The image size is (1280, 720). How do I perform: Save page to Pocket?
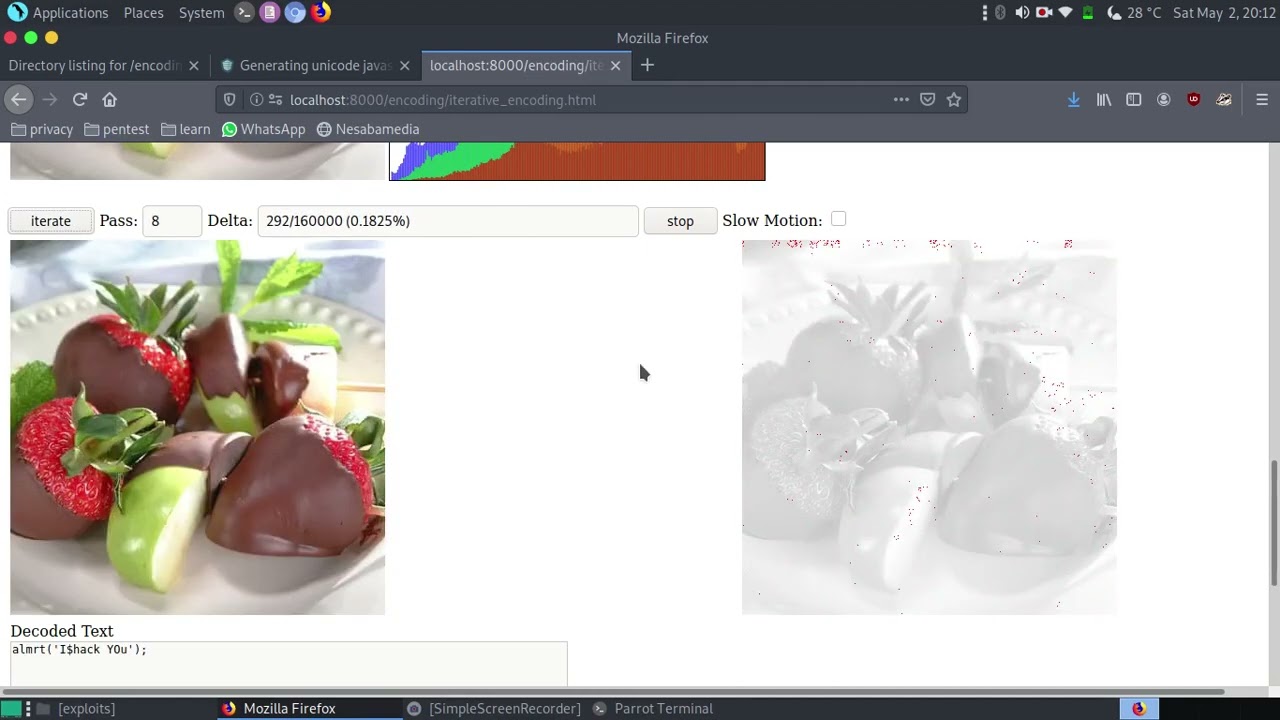(928, 99)
